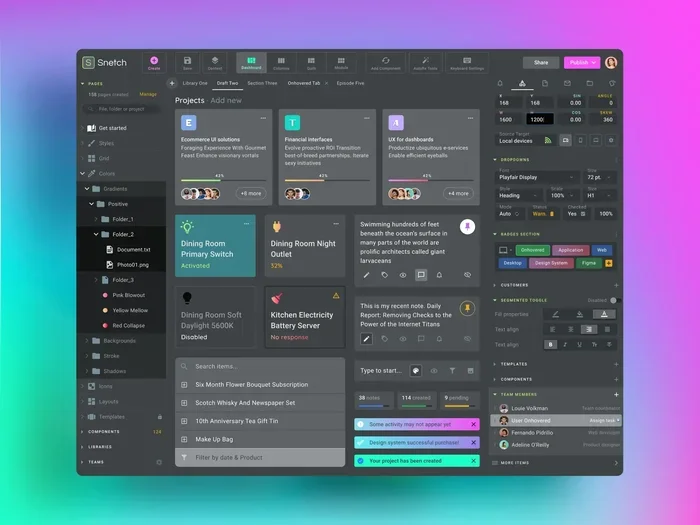This screenshot has width=700, height=525.
Task: Collapse the Team Members section
Action: coord(495,394)
